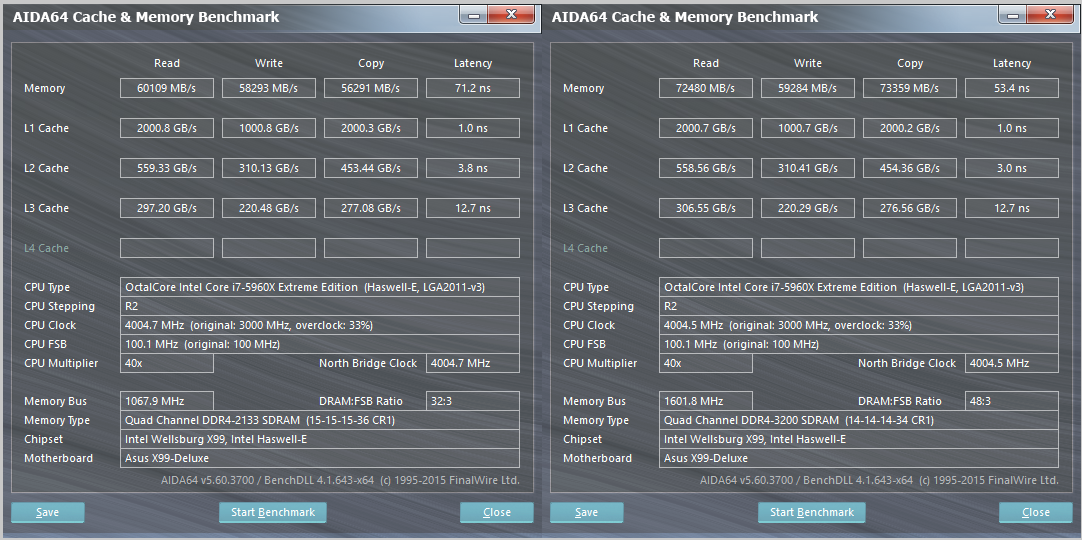Click Save button in left AIDA64 window
1082x540 pixels.
pyautogui.click(x=48, y=512)
